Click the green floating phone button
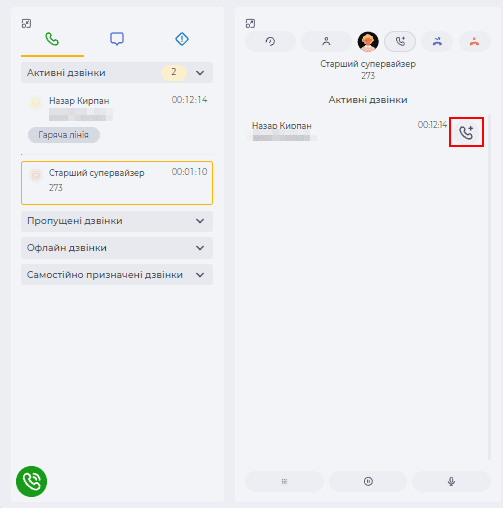Image resolution: width=503 pixels, height=508 pixels. click(32, 481)
